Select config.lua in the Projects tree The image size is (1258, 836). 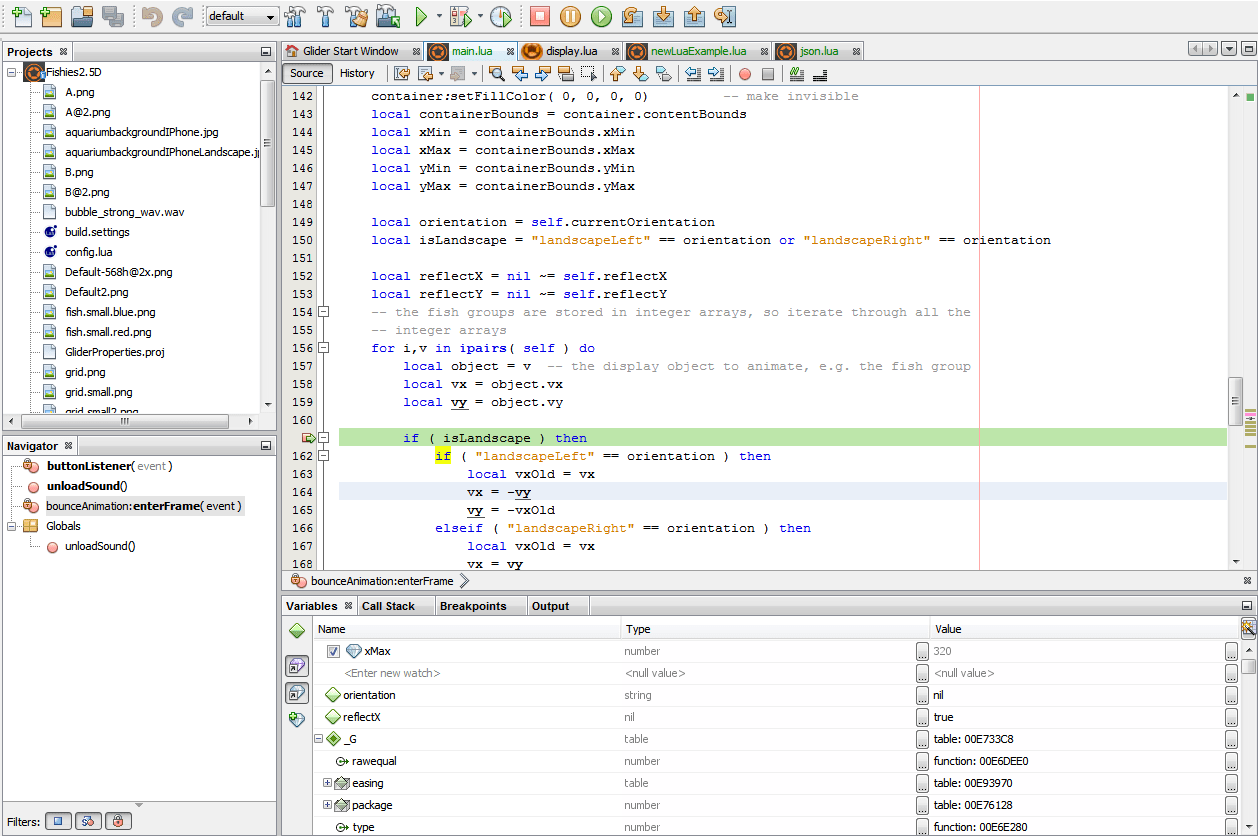[x=88, y=252]
